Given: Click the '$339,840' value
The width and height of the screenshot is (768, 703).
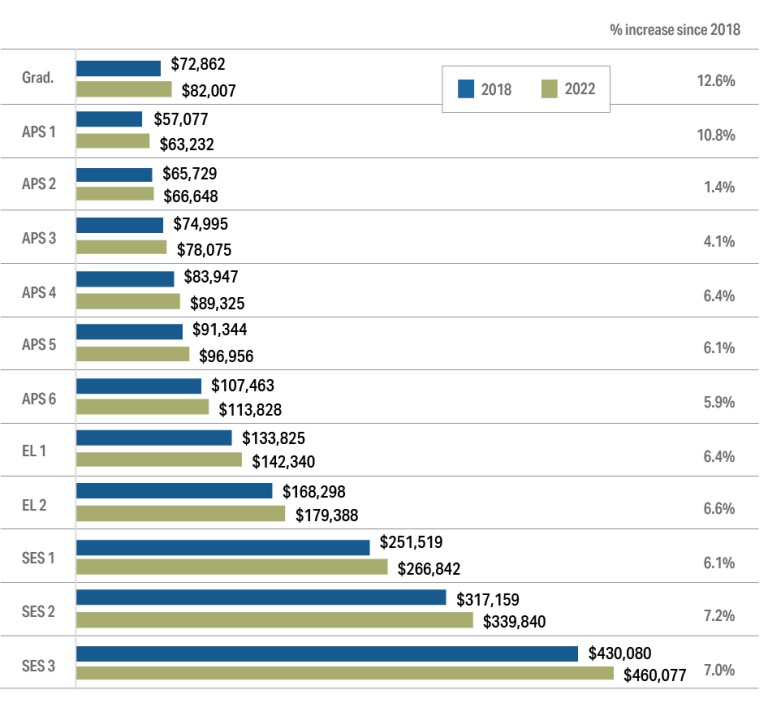Looking at the screenshot, I should click(514, 622).
